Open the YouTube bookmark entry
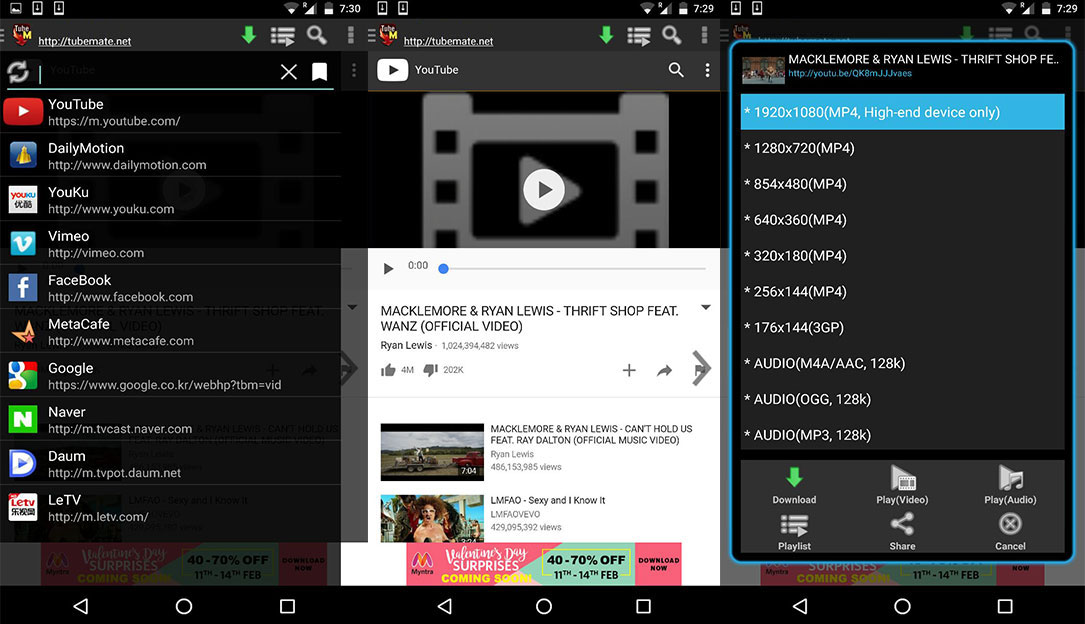Screen dimensions: 1085x624 click(170, 111)
